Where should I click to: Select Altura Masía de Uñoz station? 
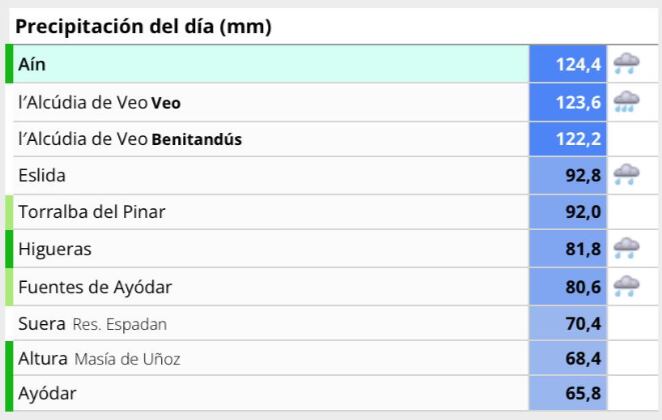point(99,359)
